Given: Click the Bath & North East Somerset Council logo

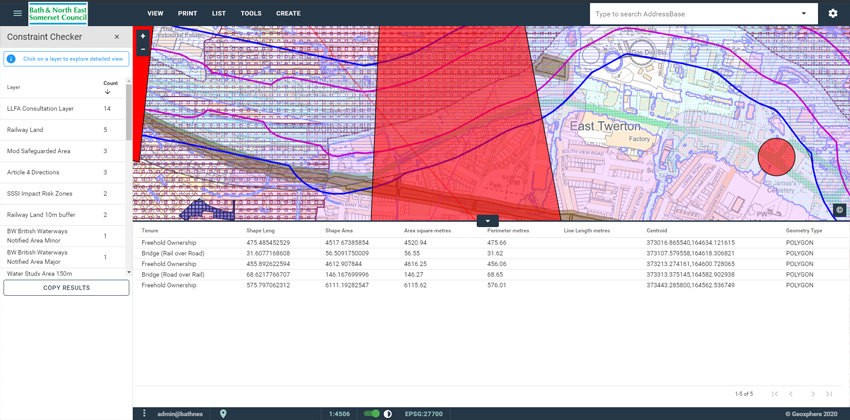Looking at the screenshot, I should pos(58,13).
